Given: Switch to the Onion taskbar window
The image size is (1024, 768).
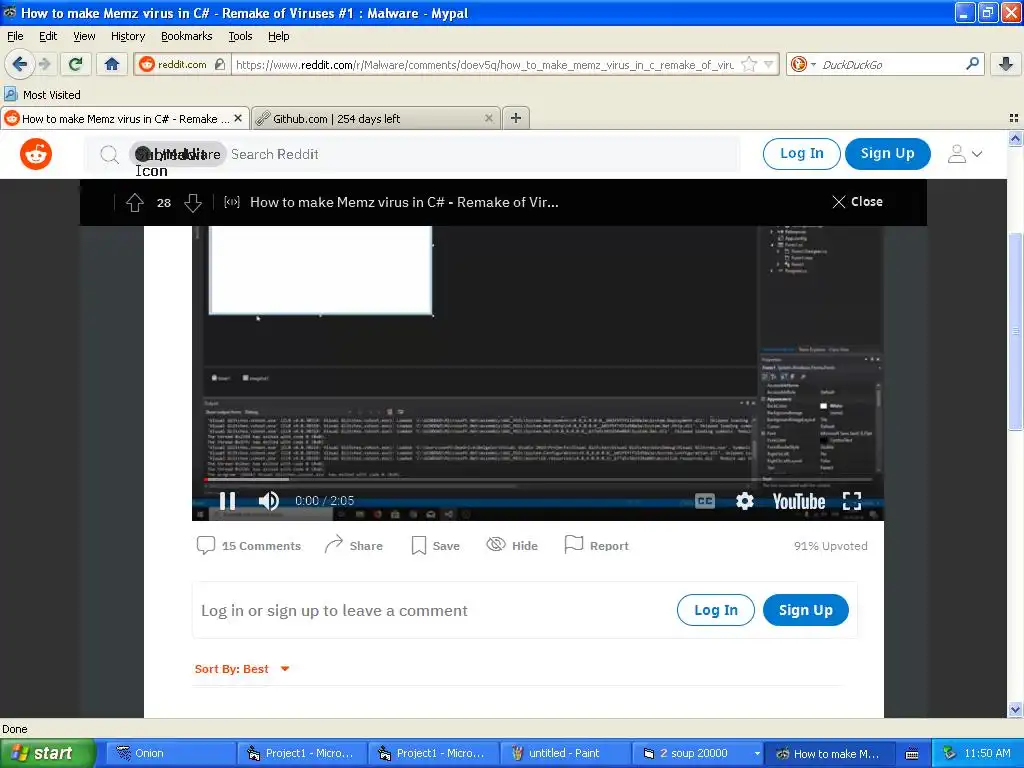Looking at the screenshot, I should [170, 753].
